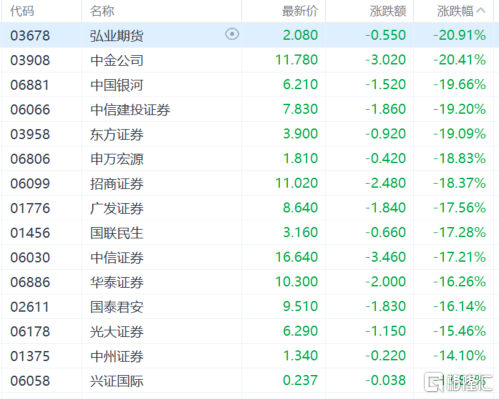499x399 pixels.
Task: Click price 10.300 of 华泰证券
Action: tap(297, 282)
